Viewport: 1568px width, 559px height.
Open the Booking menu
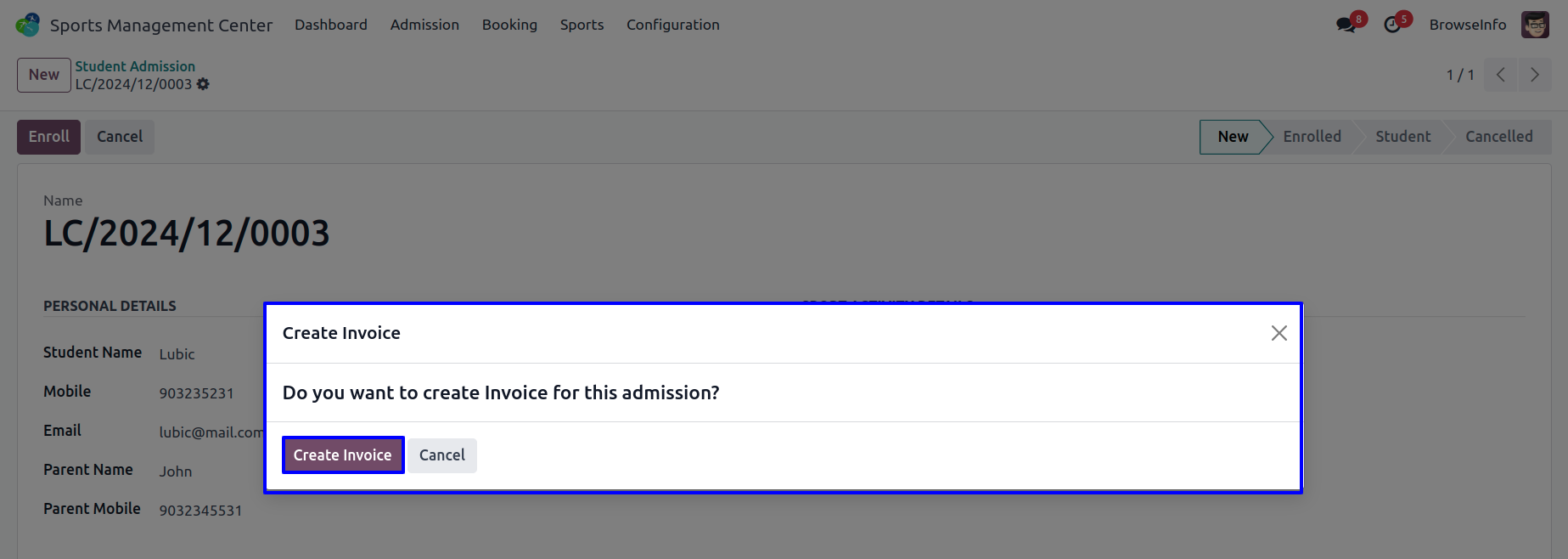coord(509,25)
